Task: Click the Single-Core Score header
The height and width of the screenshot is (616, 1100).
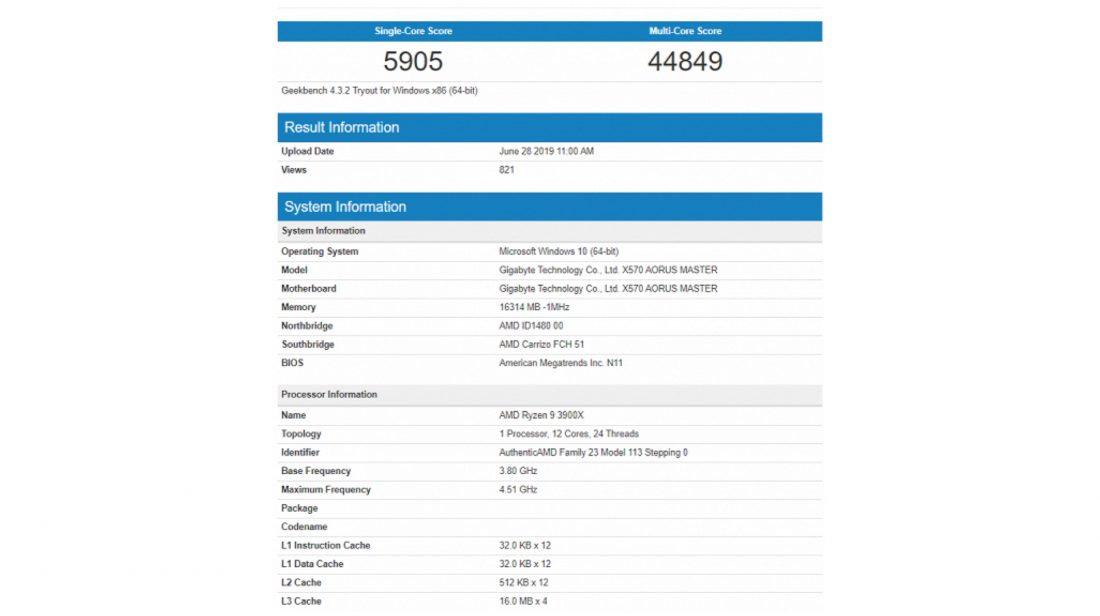Action: [413, 31]
